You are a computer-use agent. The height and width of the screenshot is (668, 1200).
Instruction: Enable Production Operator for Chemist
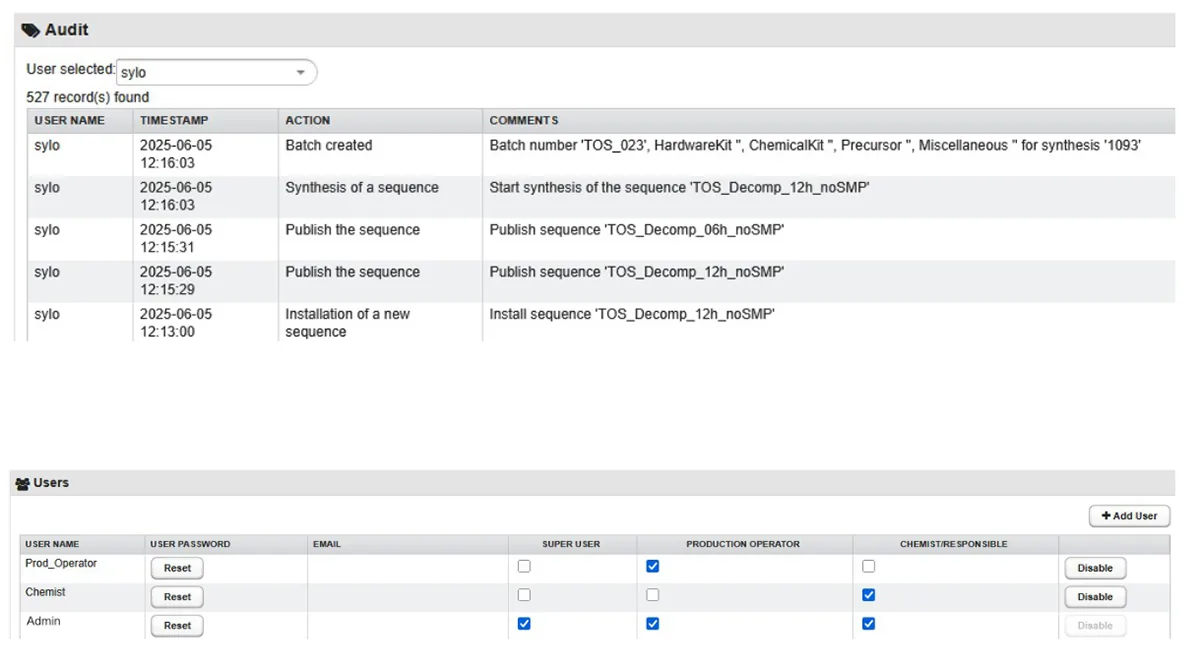point(653,594)
